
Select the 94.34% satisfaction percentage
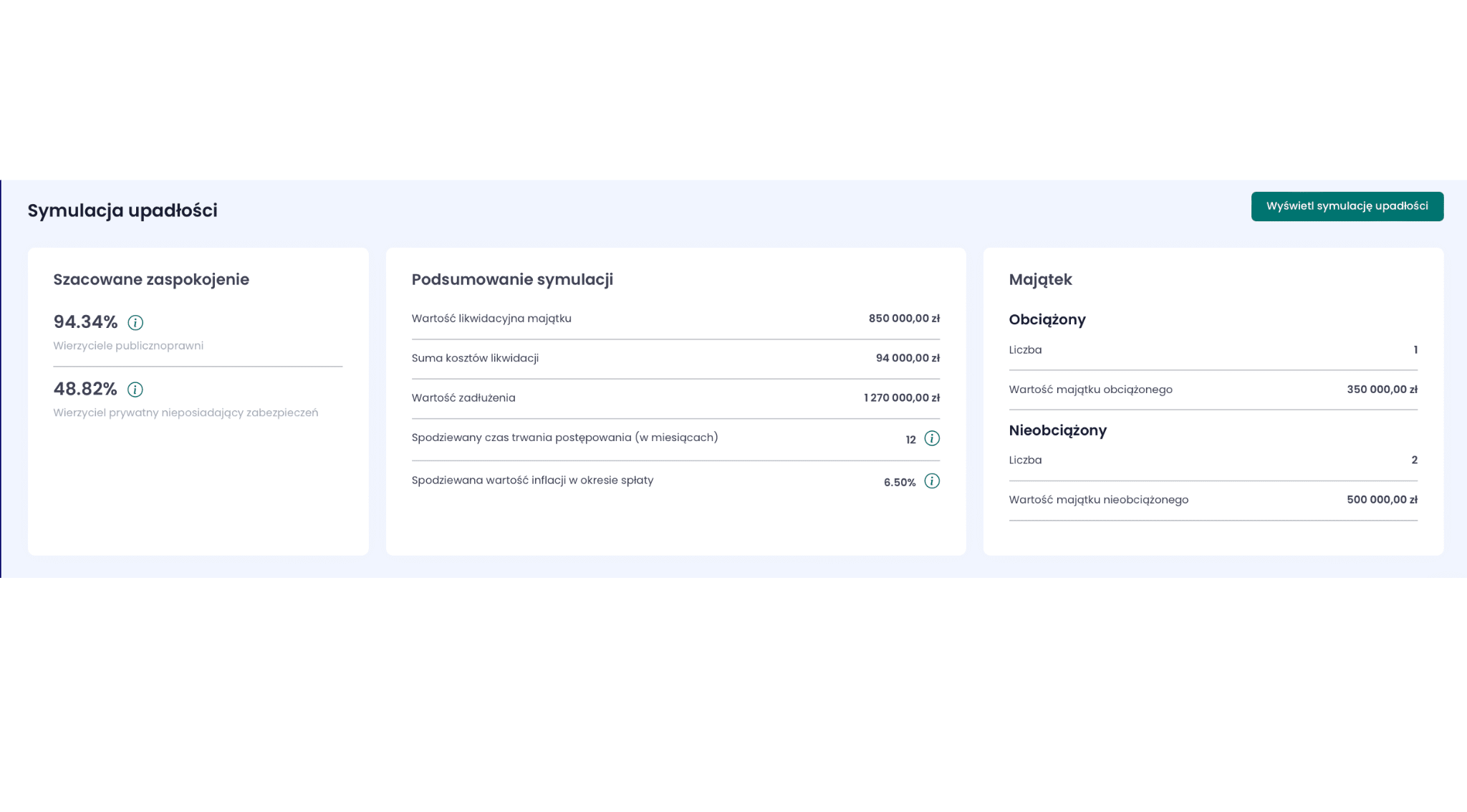pyautogui.click(x=85, y=322)
